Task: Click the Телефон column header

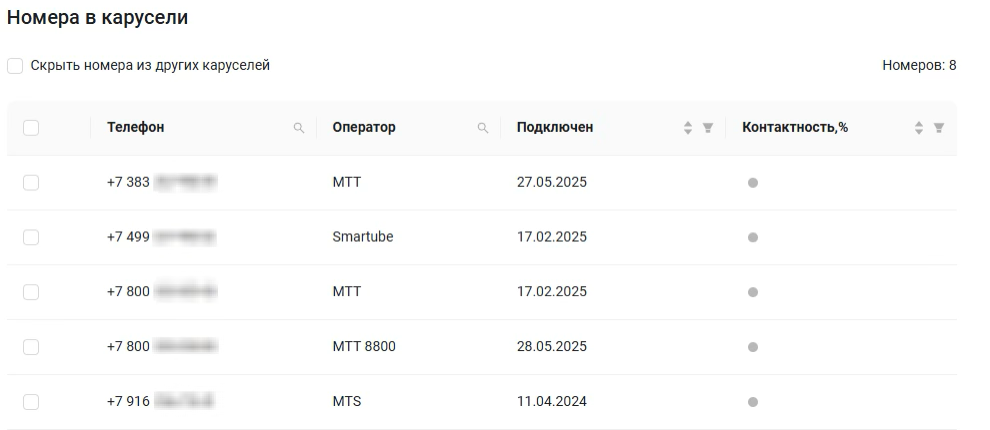Action: click(x=136, y=128)
